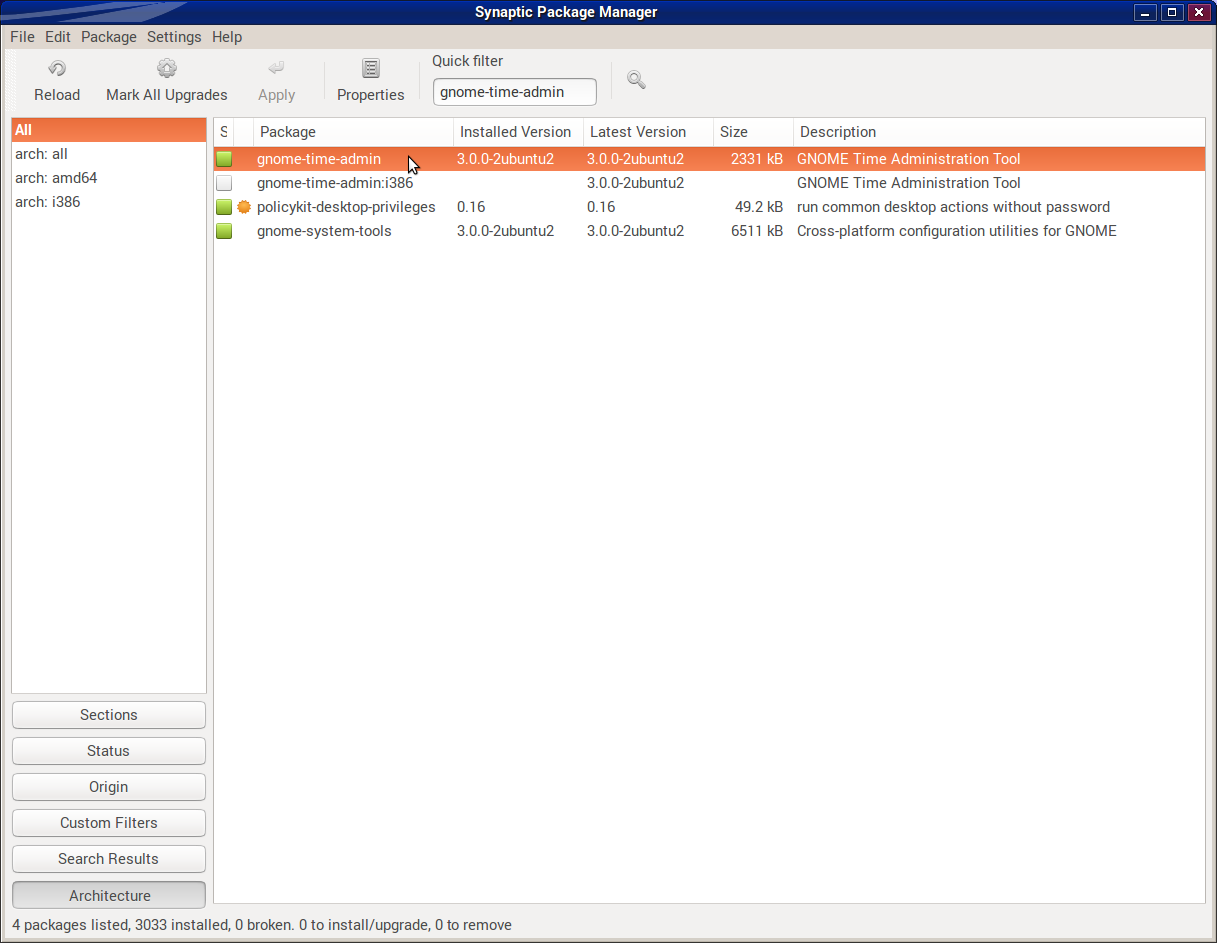The image size is (1217, 943).
Task: Toggle the status box of gnome-system-tools
Action: coord(224,231)
